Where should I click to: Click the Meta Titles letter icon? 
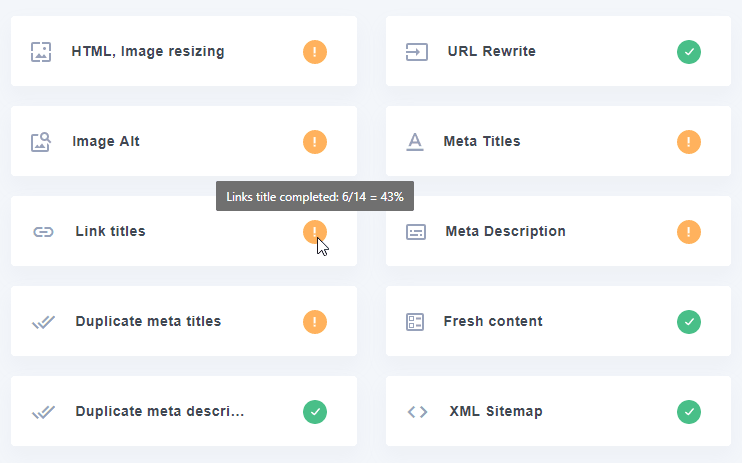click(x=415, y=142)
